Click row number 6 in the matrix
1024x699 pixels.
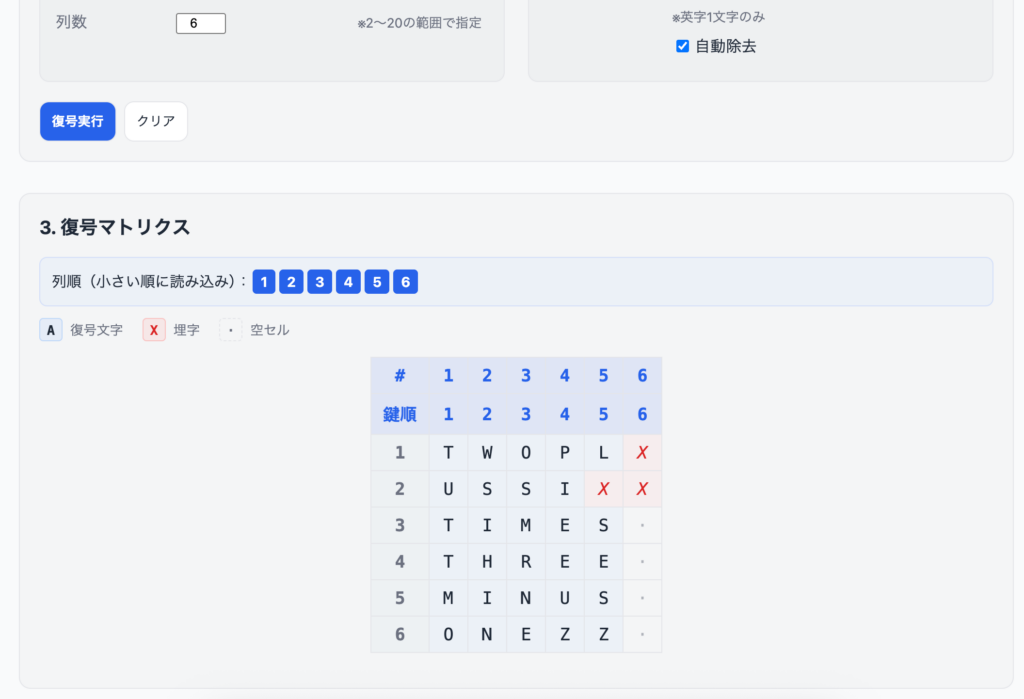click(400, 634)
